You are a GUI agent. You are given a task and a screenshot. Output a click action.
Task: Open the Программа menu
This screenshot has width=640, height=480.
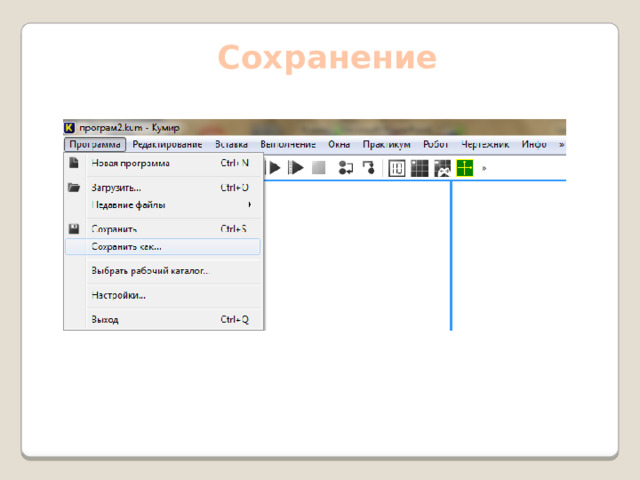(95, 144)
